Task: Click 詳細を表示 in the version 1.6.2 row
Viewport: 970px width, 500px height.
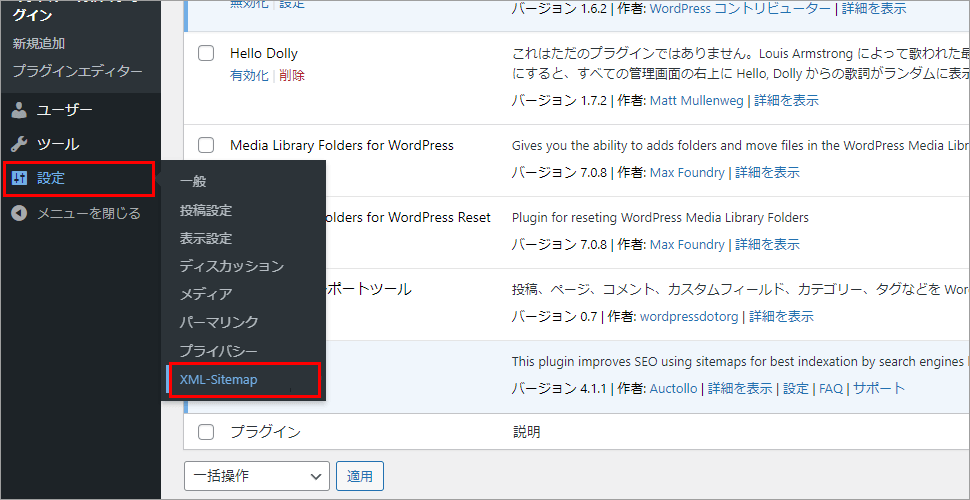Action: 874,8
